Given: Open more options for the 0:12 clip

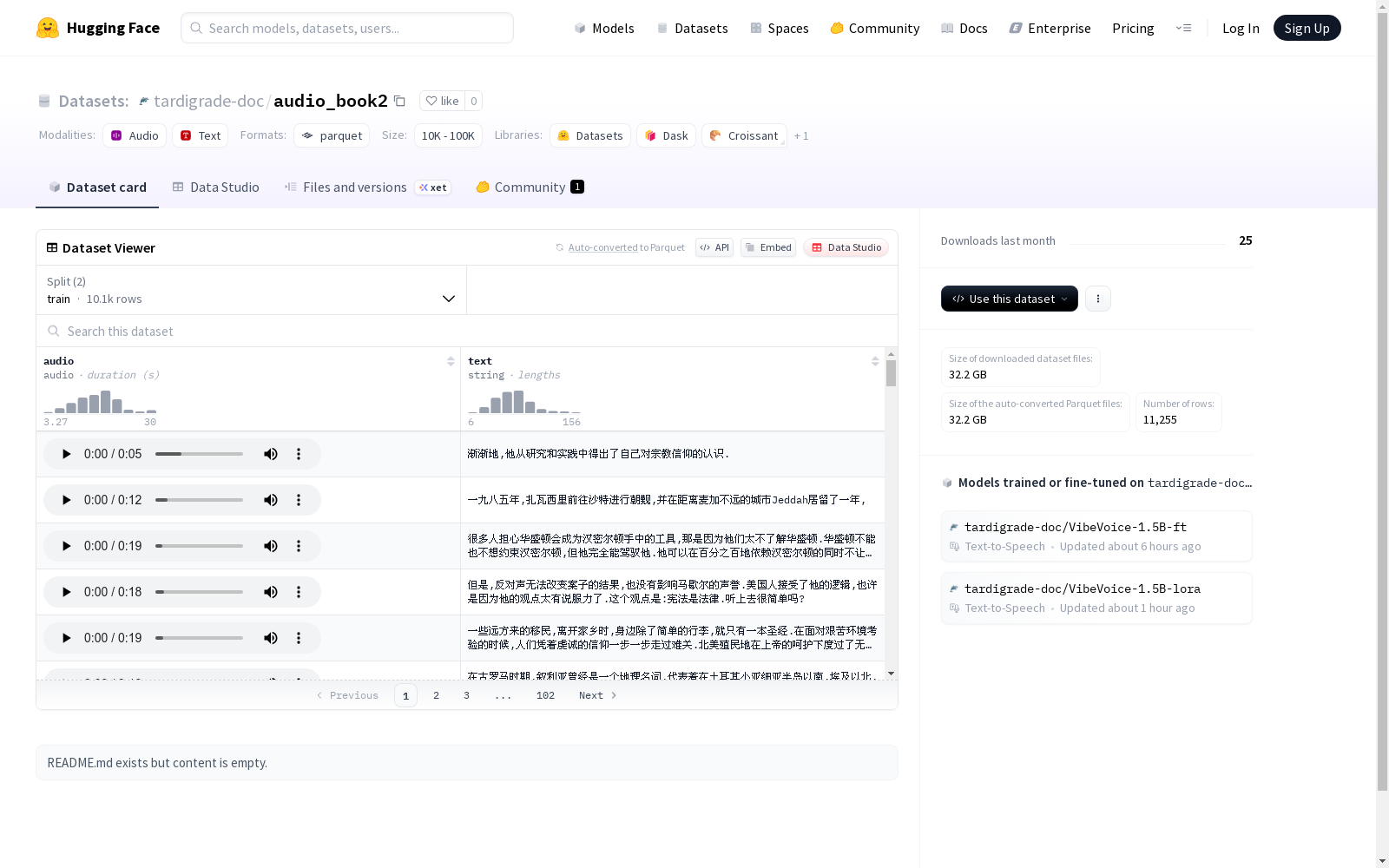Looking at the screenshot, I should point(299,500).
